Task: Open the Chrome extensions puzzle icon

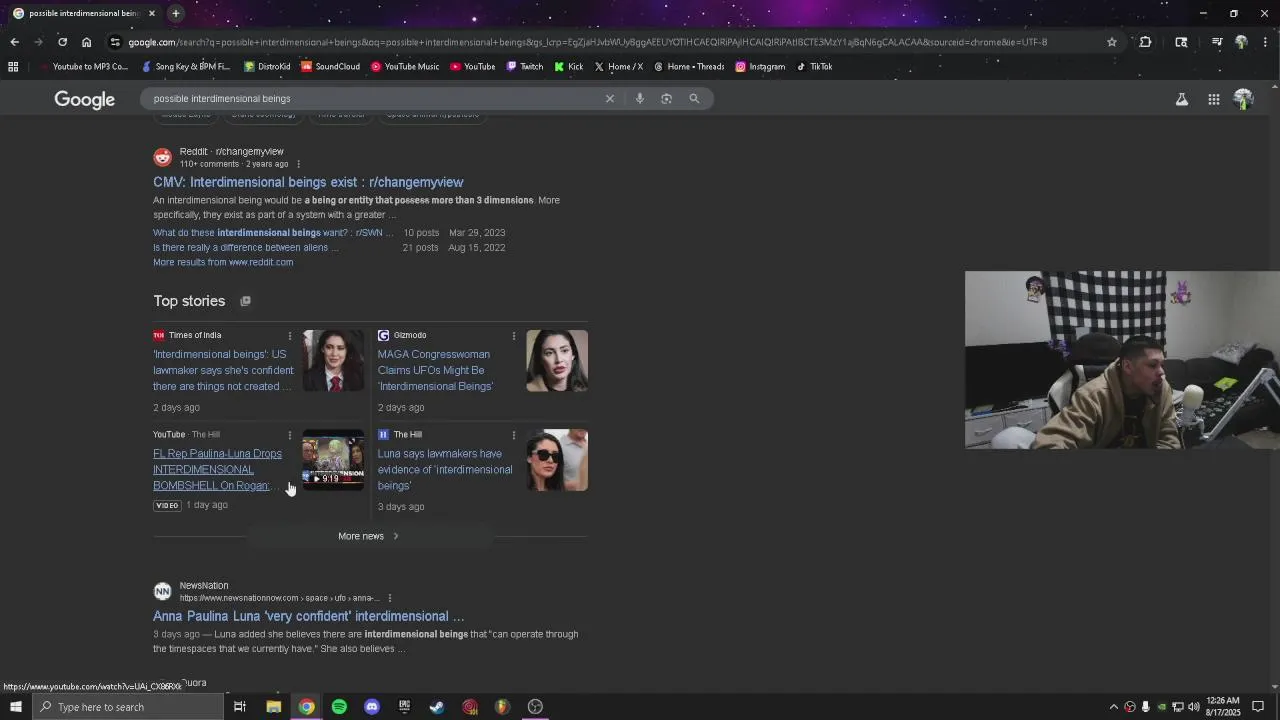Action: (1145, 42)
